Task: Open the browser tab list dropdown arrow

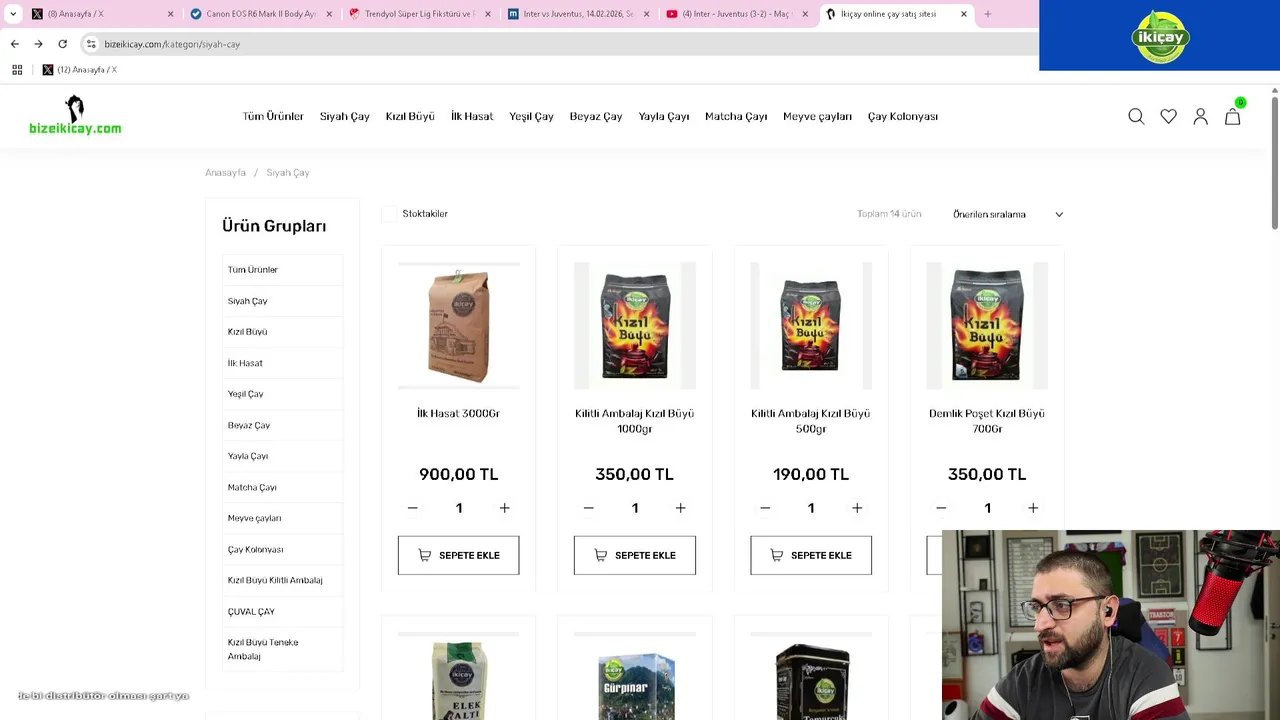Action: [x=13, y=14]
